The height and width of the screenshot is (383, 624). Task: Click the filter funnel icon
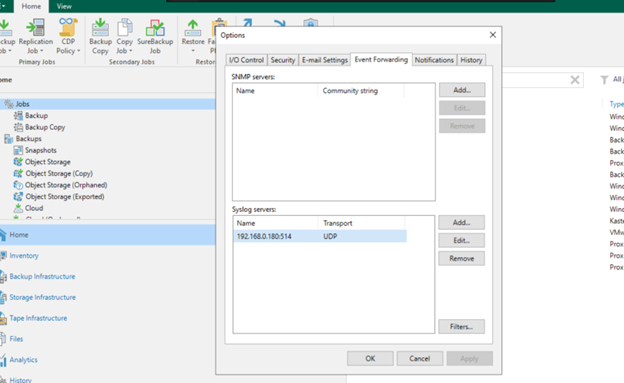[x=604, y=80]
